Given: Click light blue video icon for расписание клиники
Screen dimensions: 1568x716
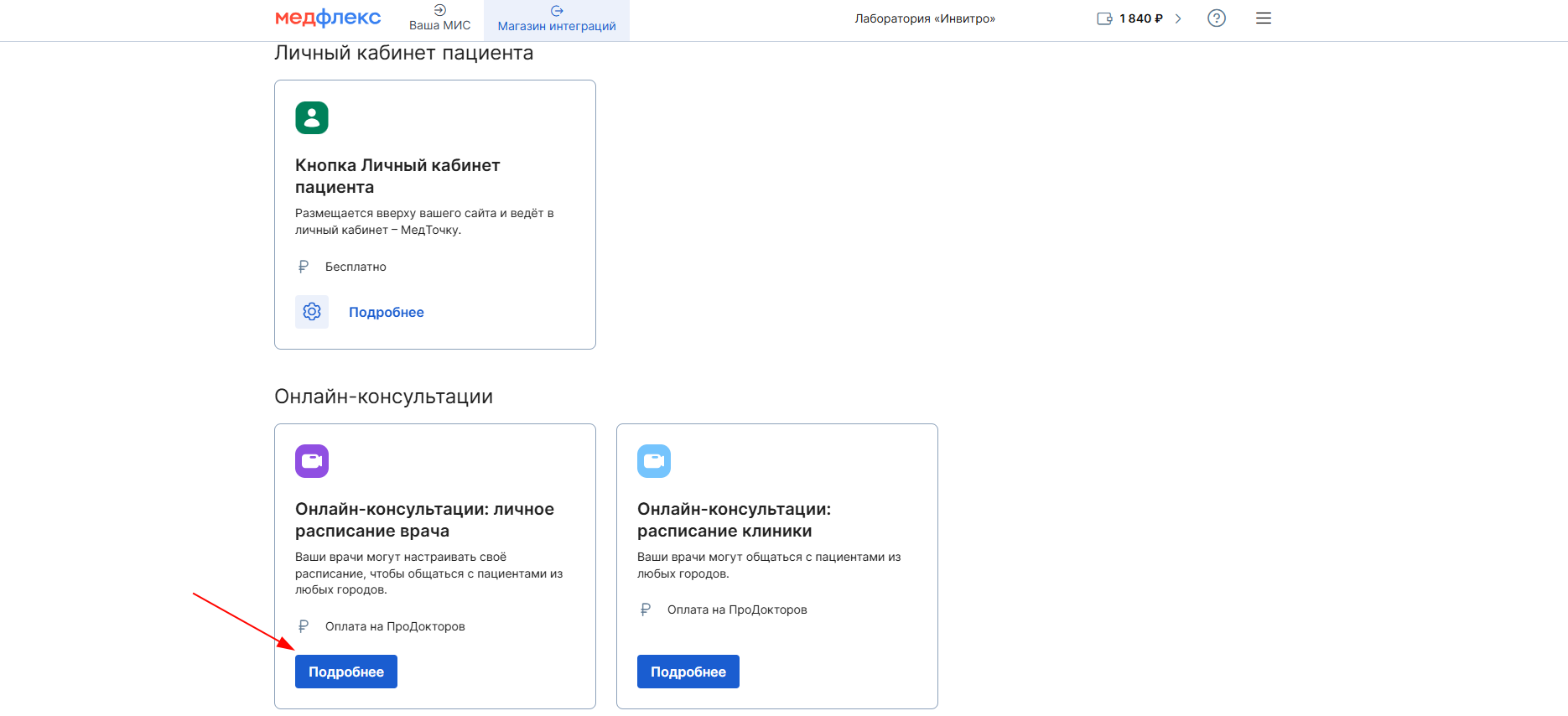Looking at the screenshot, I should pos(654,461).
